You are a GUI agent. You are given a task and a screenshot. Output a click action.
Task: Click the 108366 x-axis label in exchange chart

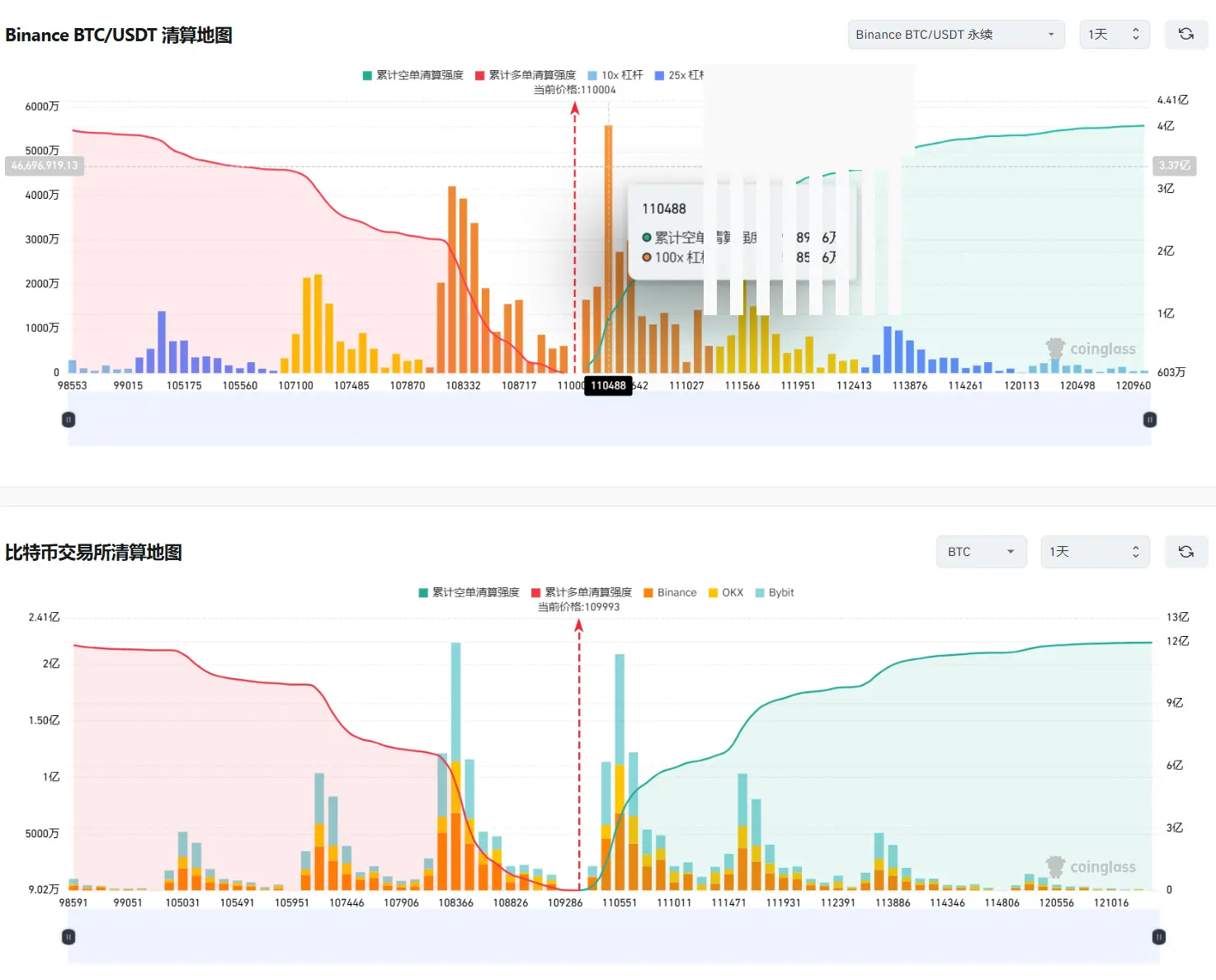(456, 903)
